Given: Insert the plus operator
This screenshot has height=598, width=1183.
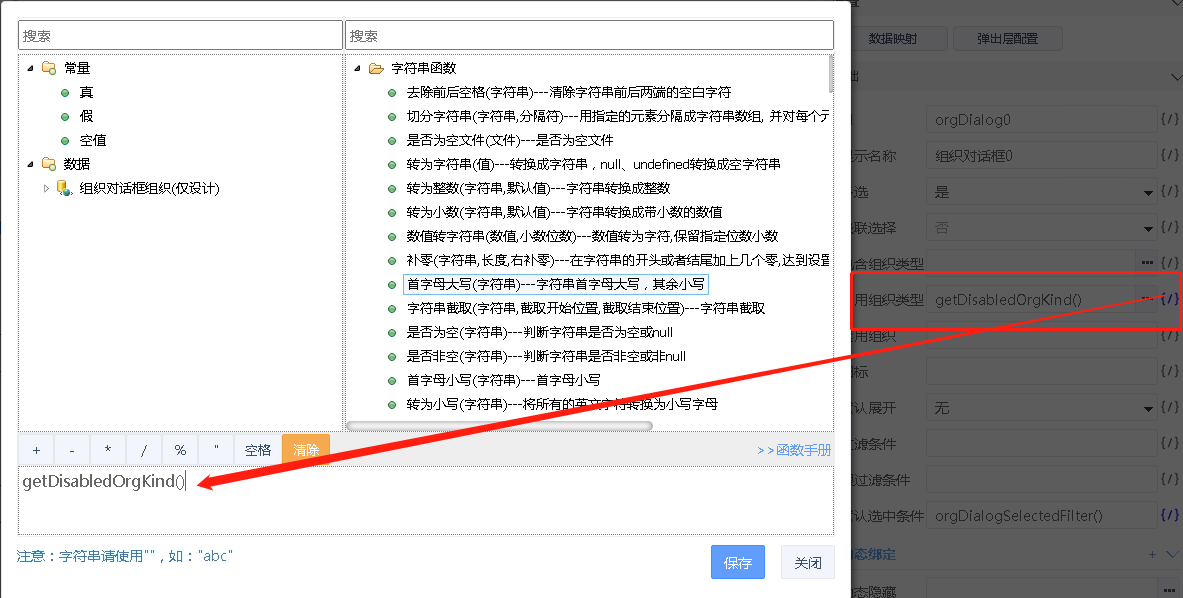Looking at the screenshot, I should [x=36, y=450].
